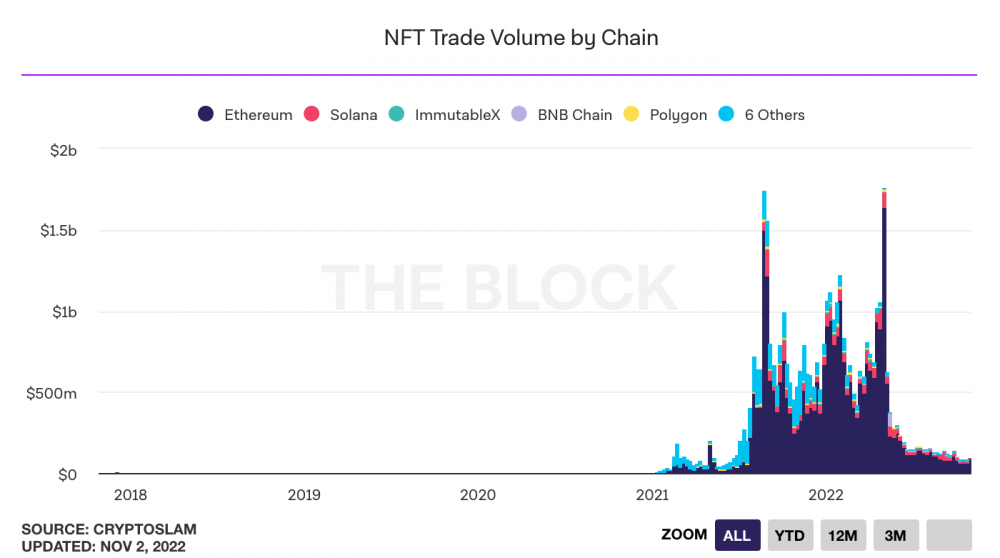The image size is (1000, 558).
Task: Show or hide 6 Others label
Action: coord(774,115)
